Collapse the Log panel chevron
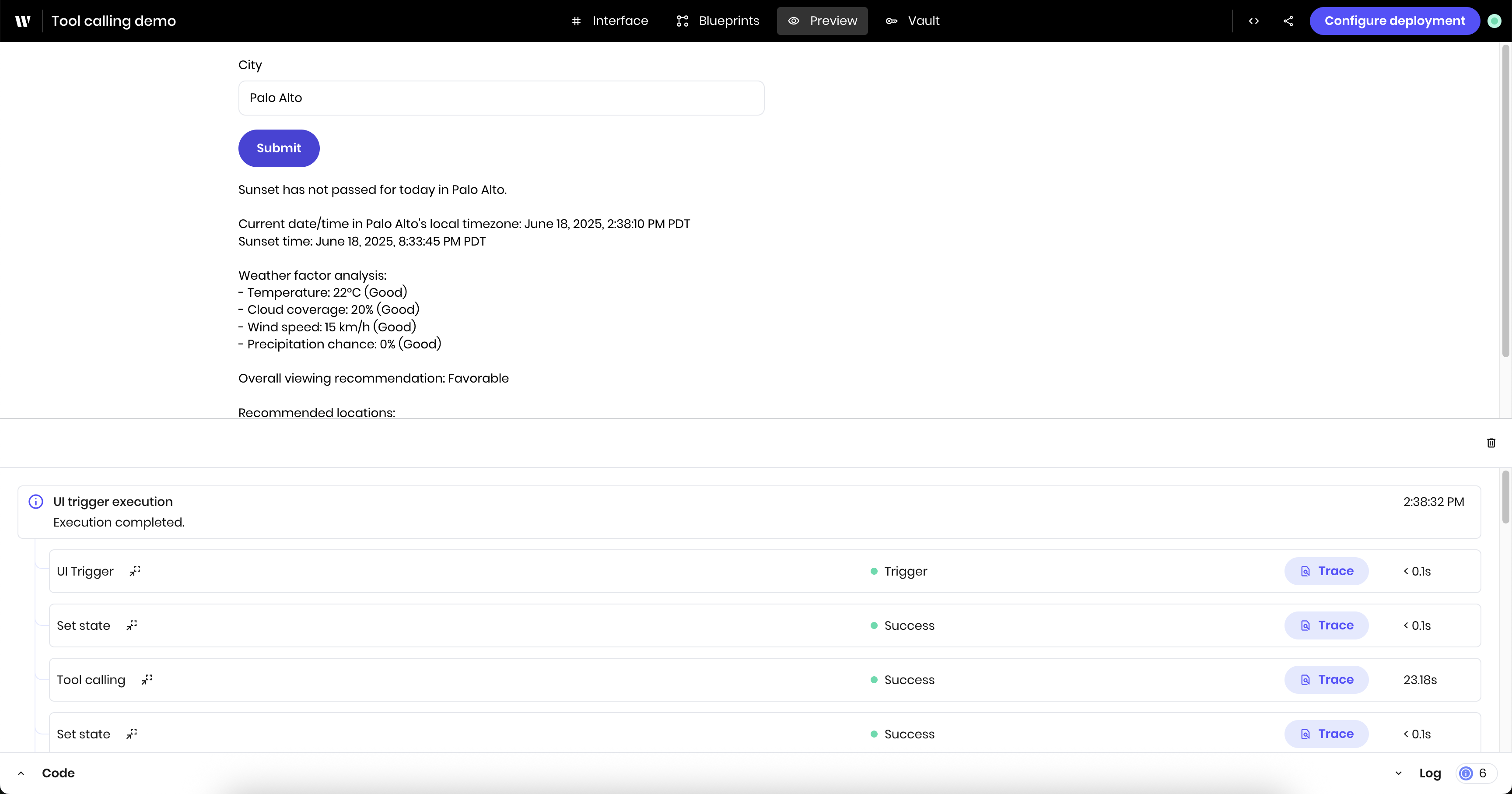1512x794 pixels. (x=1398, y=773)
